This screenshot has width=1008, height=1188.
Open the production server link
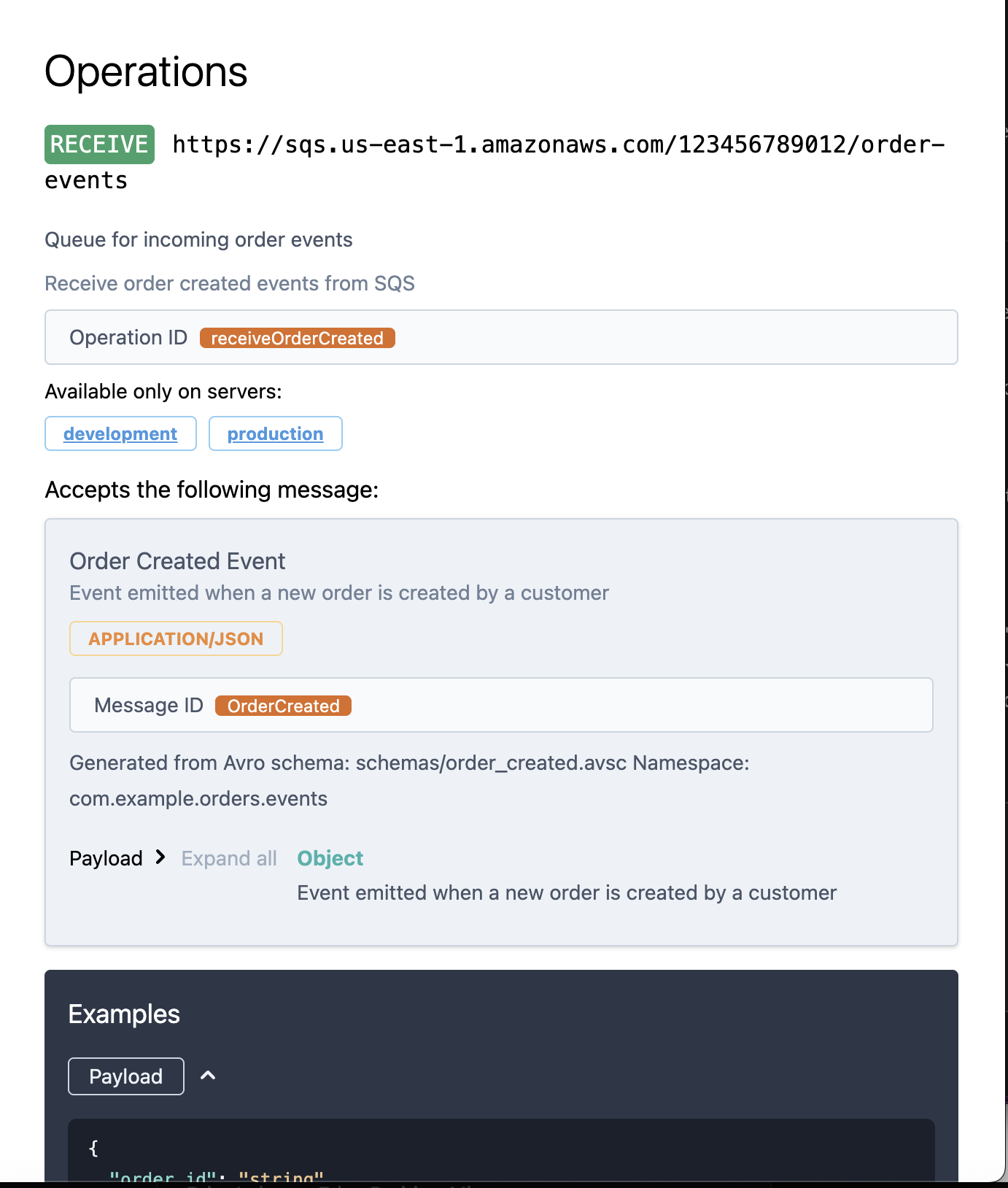[275, 434]
